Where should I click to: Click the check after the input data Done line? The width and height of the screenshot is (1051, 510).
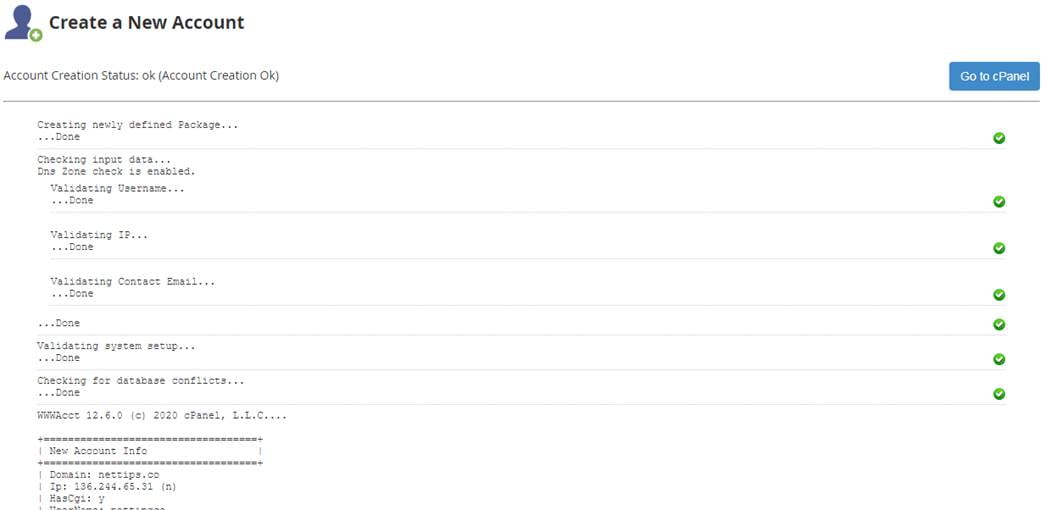(x=998, y=324)
